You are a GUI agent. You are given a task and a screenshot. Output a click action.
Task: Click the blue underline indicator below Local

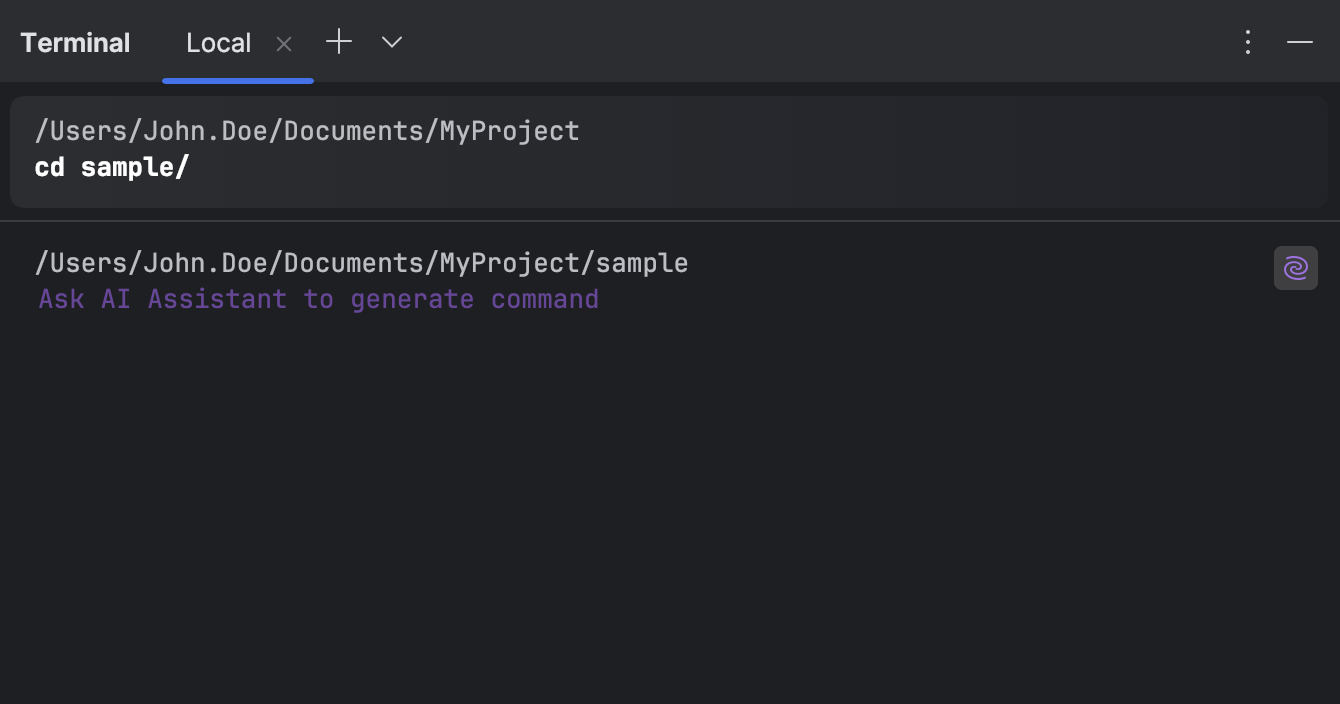238,80
